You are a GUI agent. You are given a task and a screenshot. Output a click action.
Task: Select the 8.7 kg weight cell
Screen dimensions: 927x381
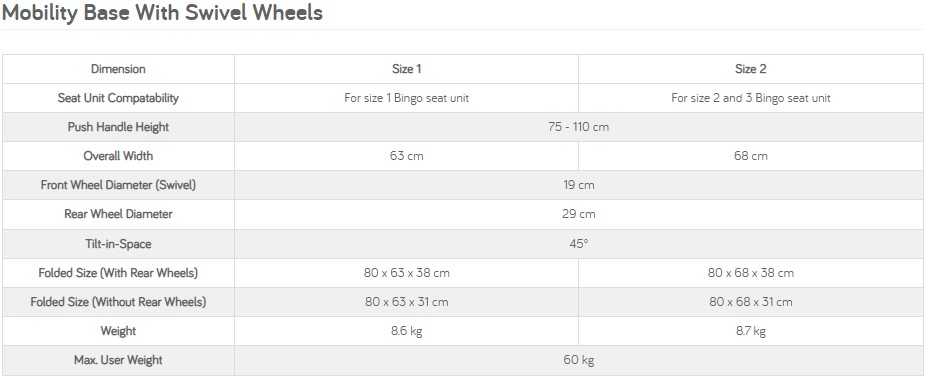[750, 331]
